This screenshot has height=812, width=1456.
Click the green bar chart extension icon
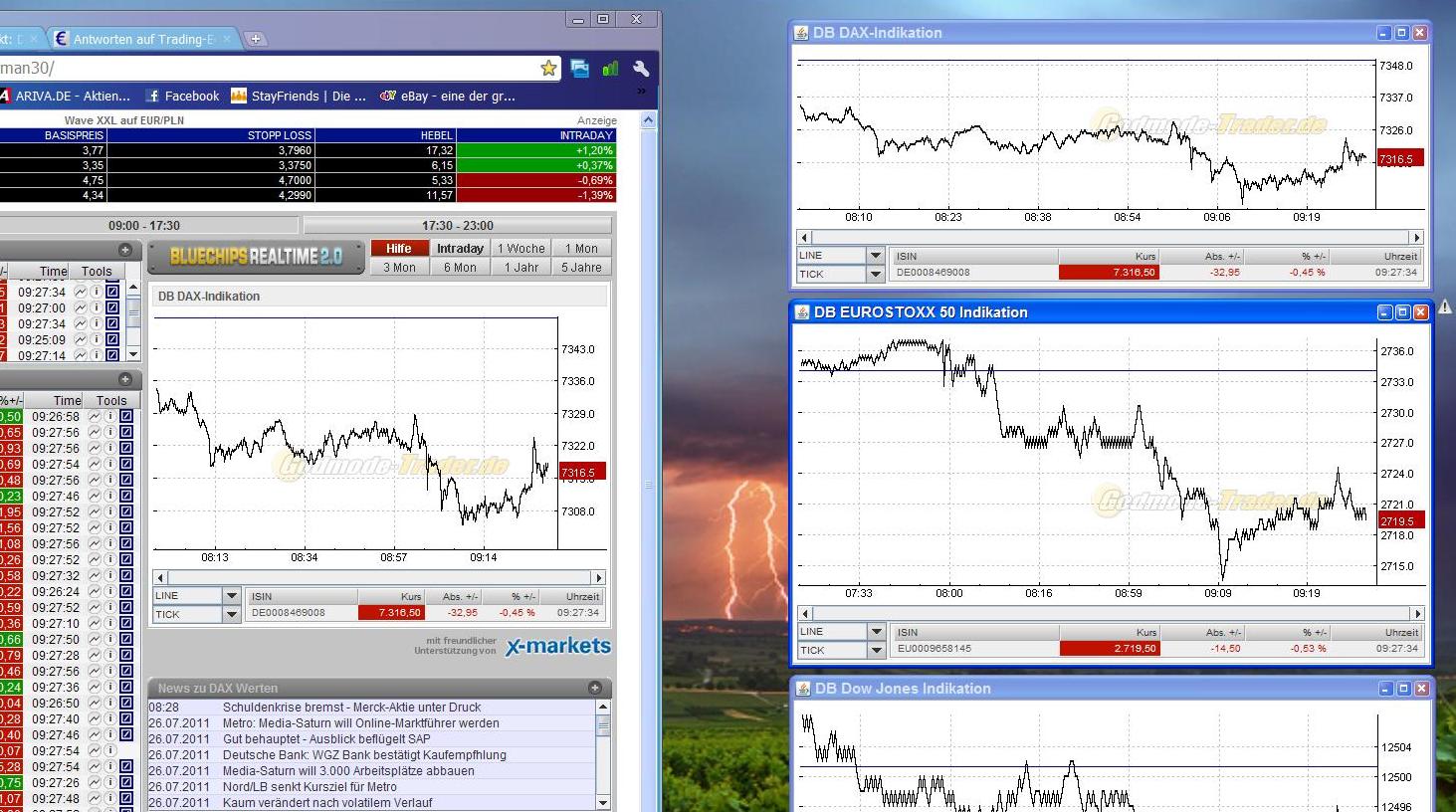click(x=610, y=68)
